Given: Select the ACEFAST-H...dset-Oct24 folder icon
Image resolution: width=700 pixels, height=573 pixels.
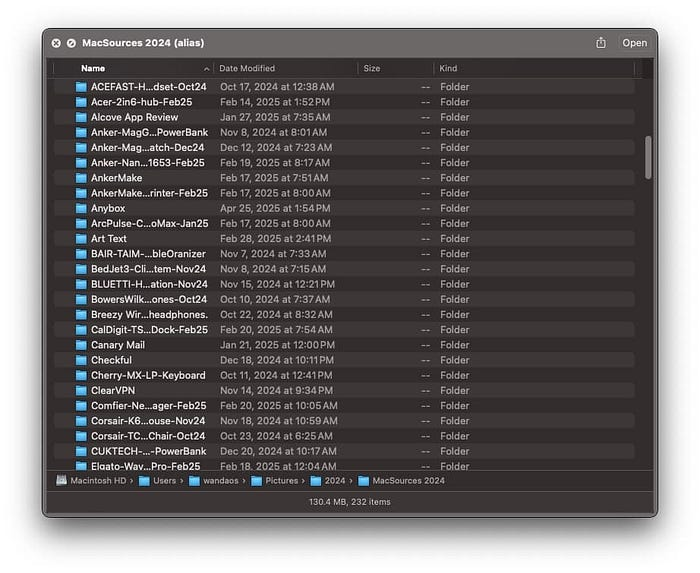Looking at the screenshot, I should [81, 87].
